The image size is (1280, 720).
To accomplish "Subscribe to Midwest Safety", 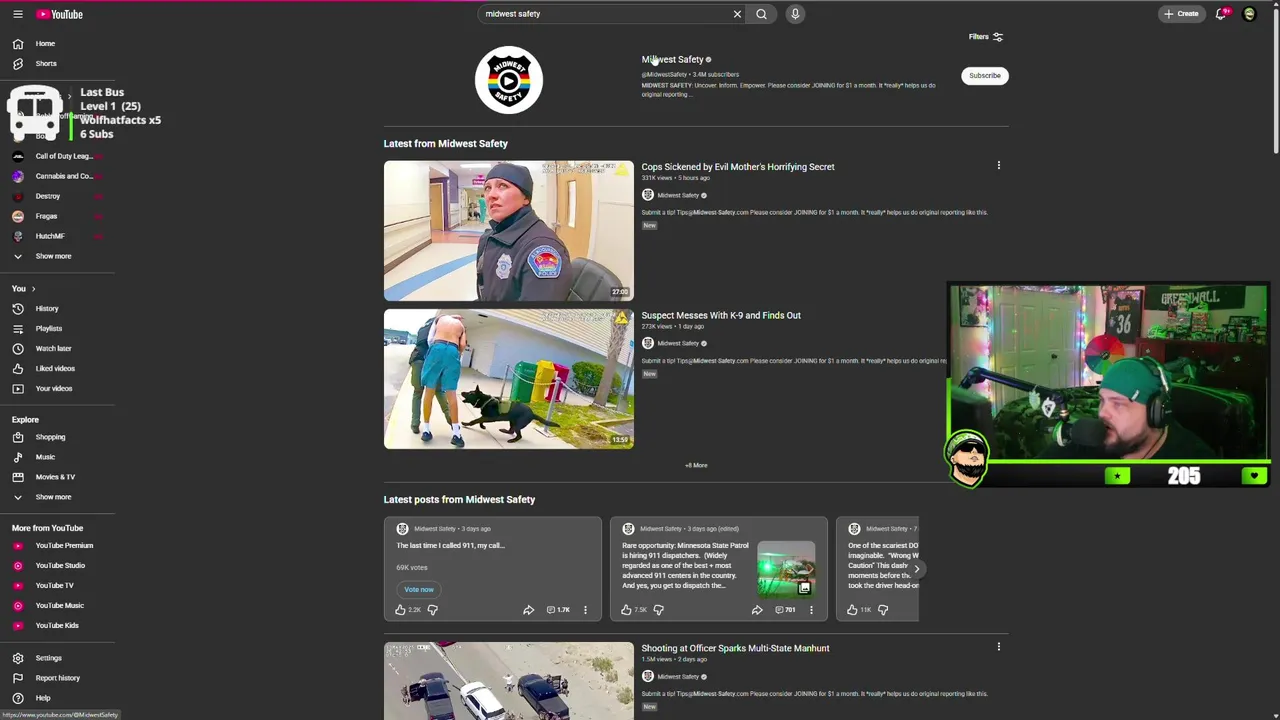I will pos(984,75).
